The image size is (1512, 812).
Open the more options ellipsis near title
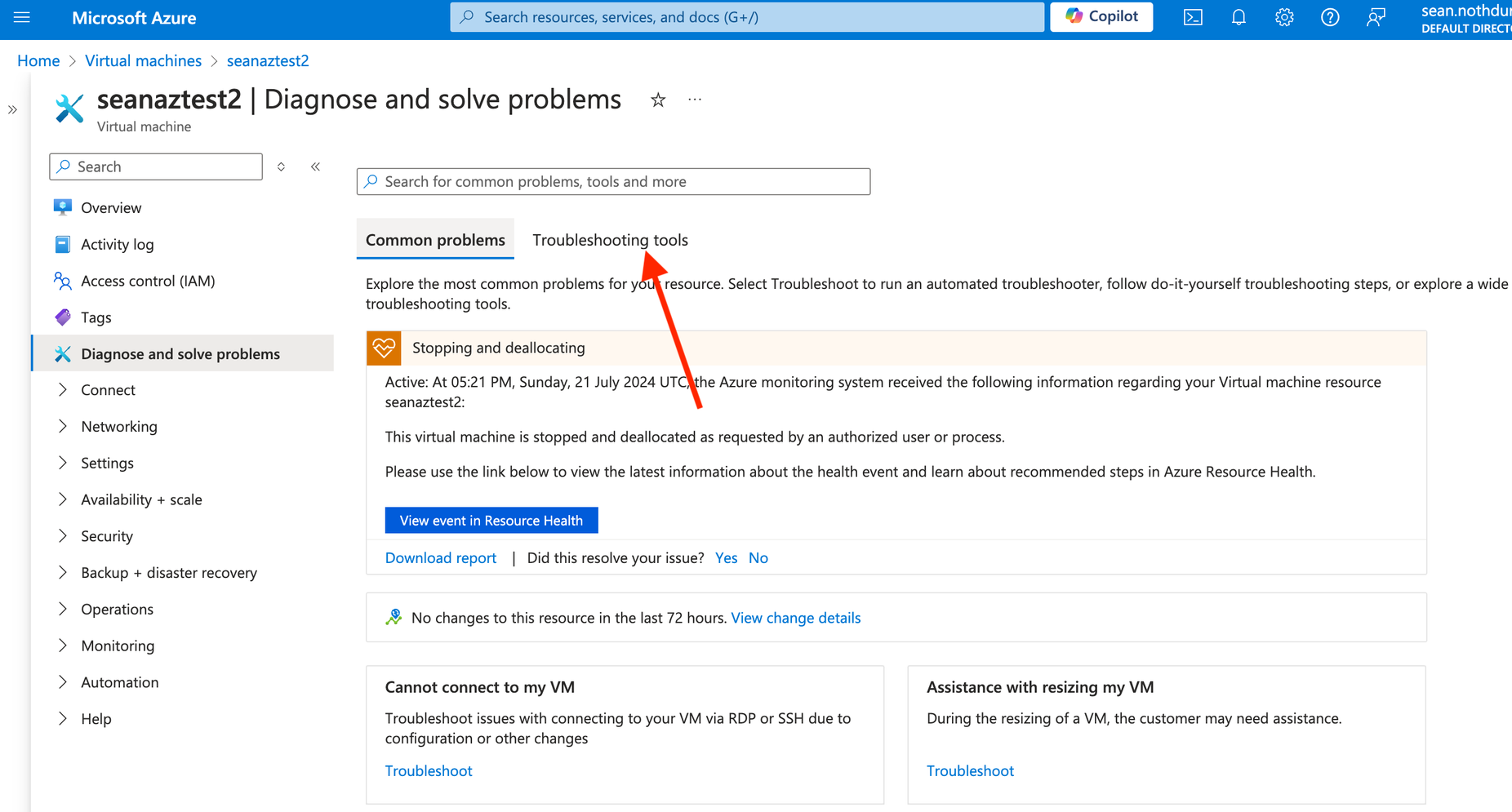[695, 100]
